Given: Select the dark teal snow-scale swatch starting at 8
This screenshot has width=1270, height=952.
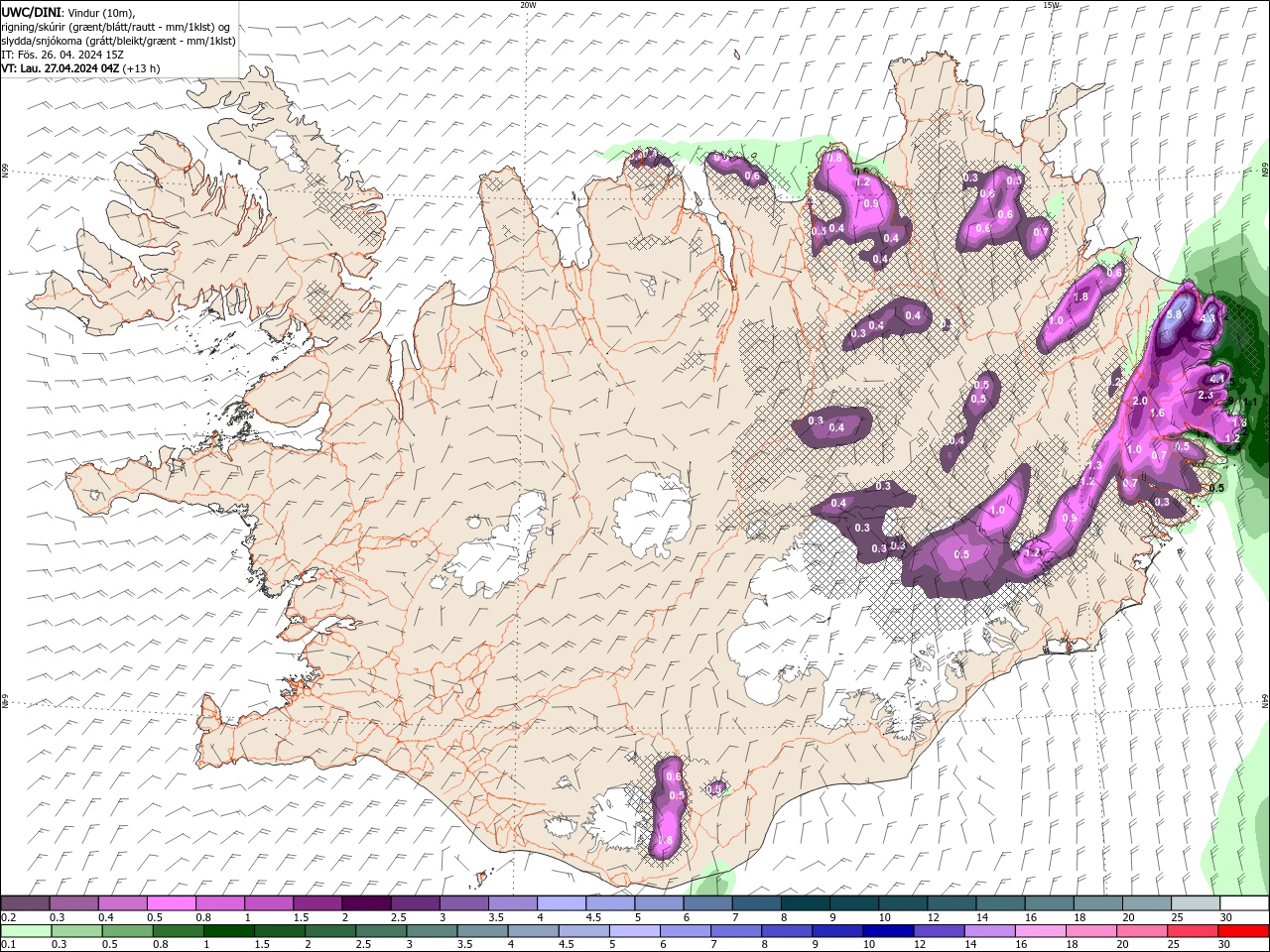Looking at the screenshot, I should click(806, 903).
